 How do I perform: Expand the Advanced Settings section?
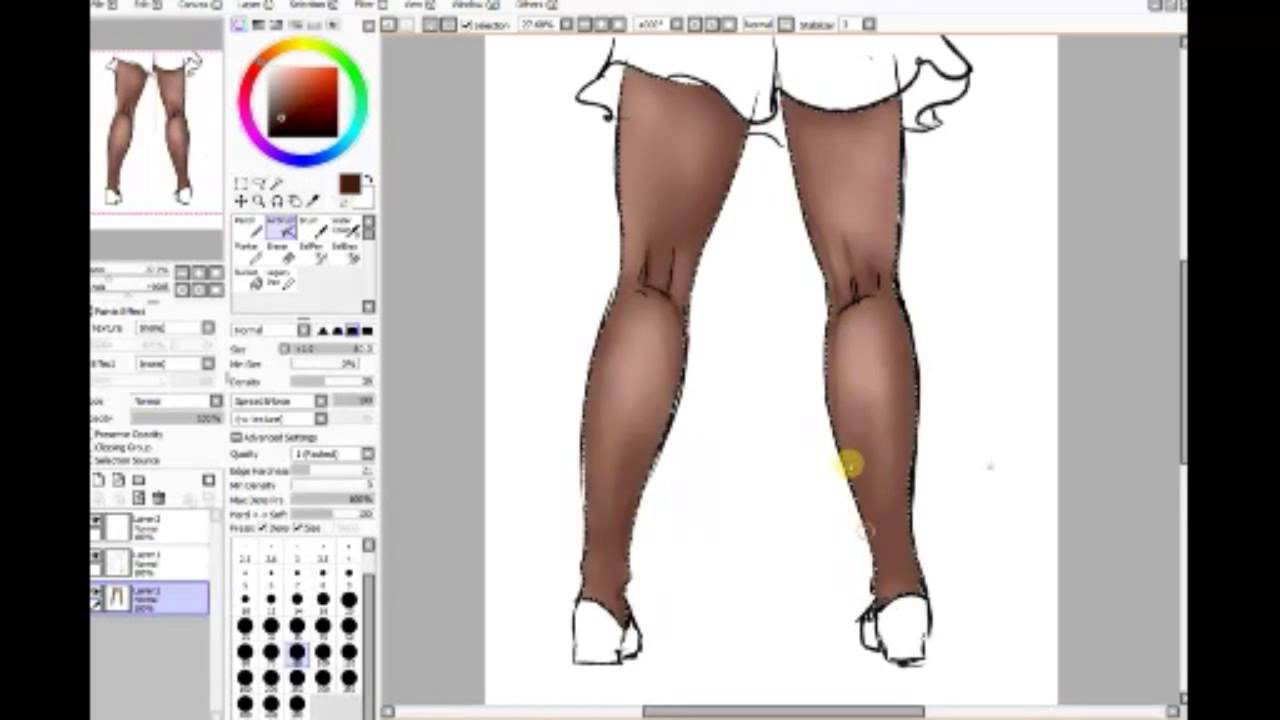237,437
